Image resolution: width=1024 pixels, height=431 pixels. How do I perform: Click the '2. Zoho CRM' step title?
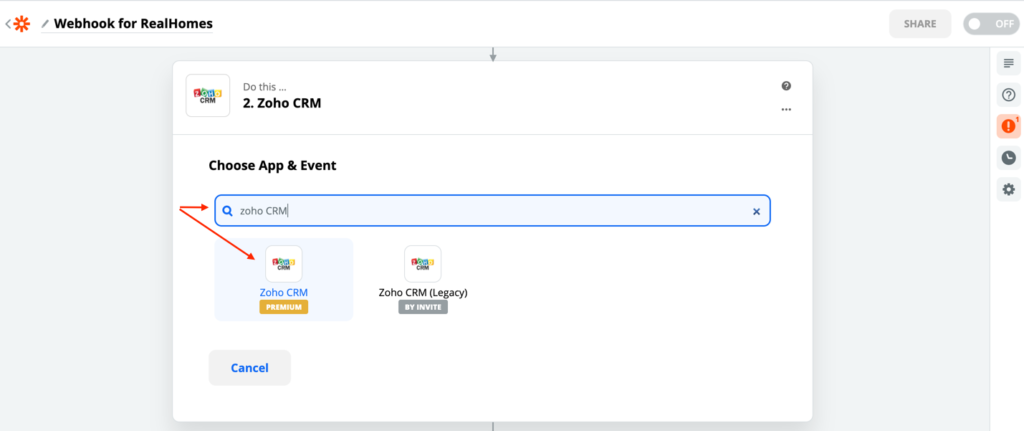282,103
